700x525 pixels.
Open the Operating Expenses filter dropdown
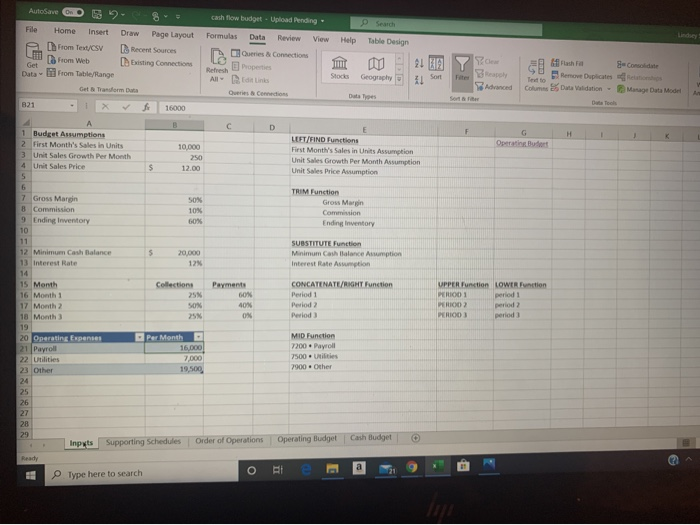139,337
